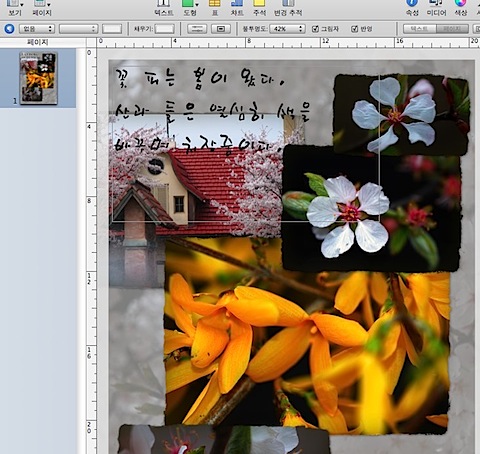Image resolution: width=480 pixels, height=454 pixels.
Task: Insert a table with 표 icon
Action: click(215, 3)
